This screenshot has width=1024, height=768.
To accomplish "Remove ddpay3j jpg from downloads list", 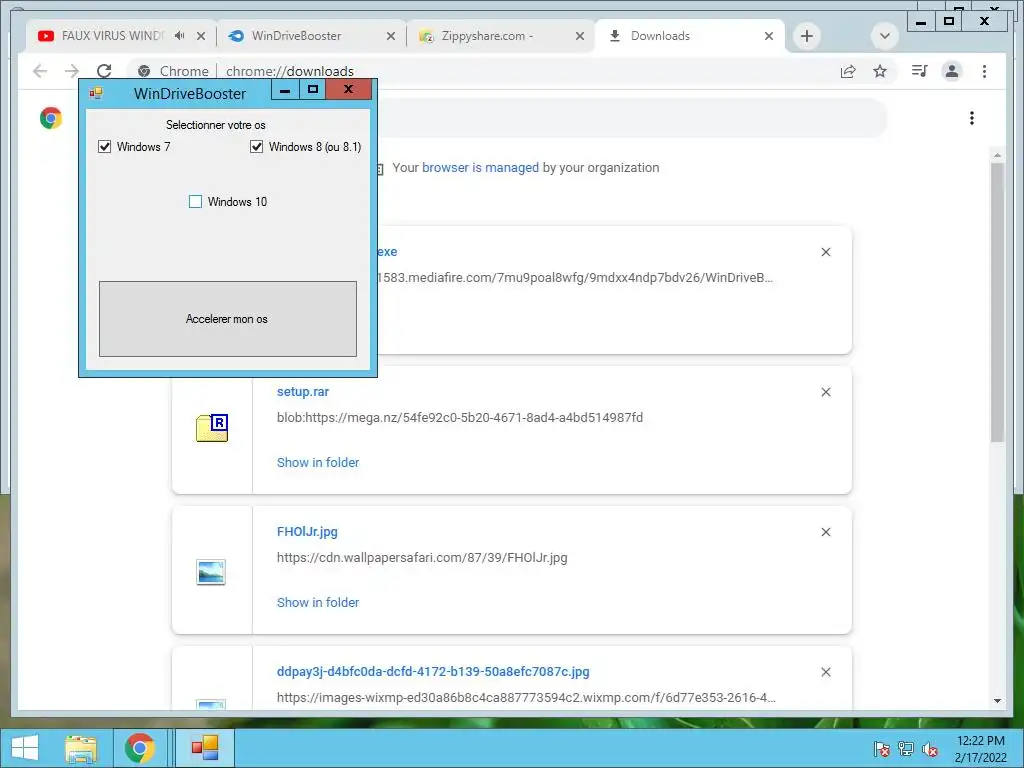I will 825,672.
